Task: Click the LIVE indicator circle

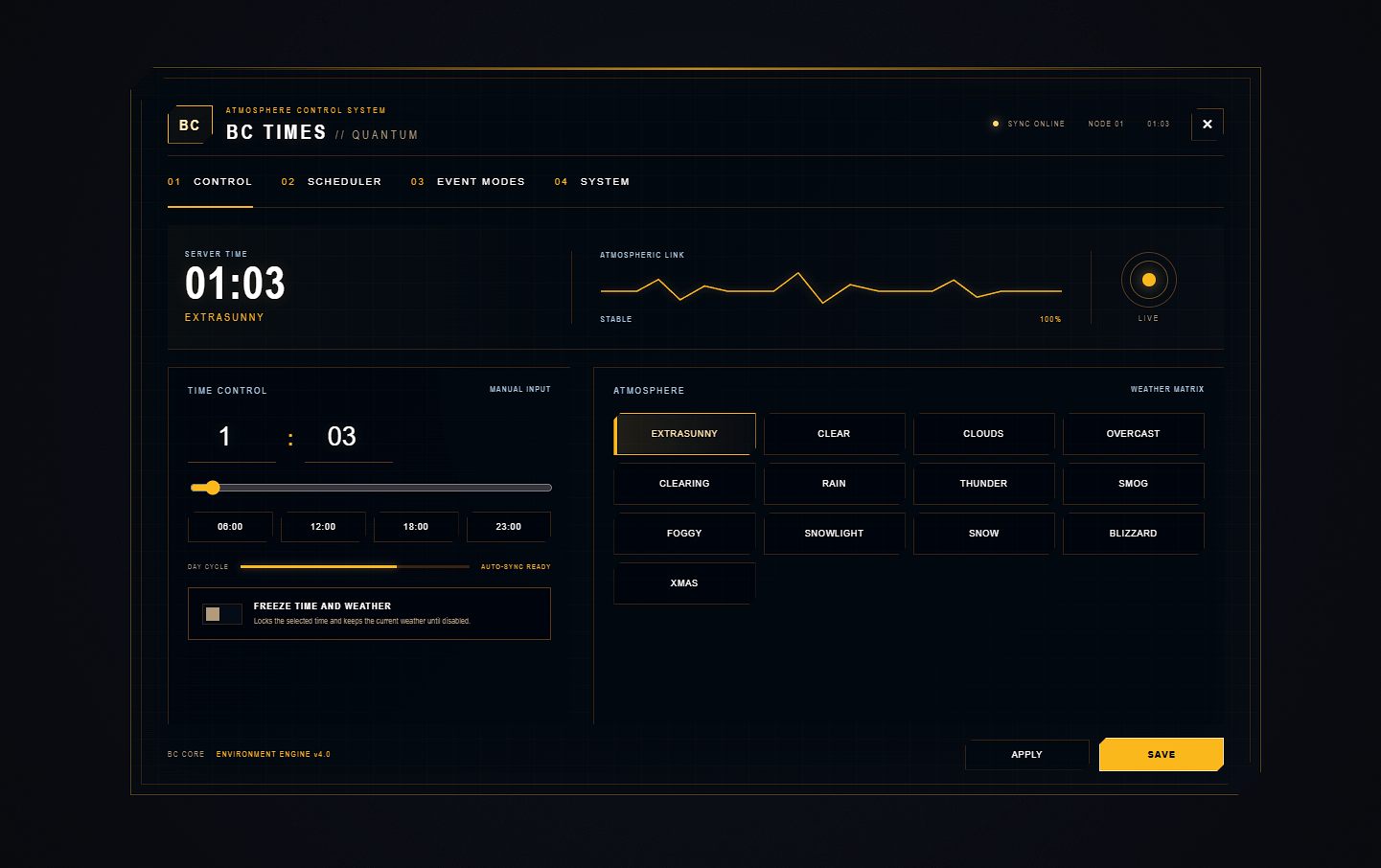Action: pos(1149,280)
